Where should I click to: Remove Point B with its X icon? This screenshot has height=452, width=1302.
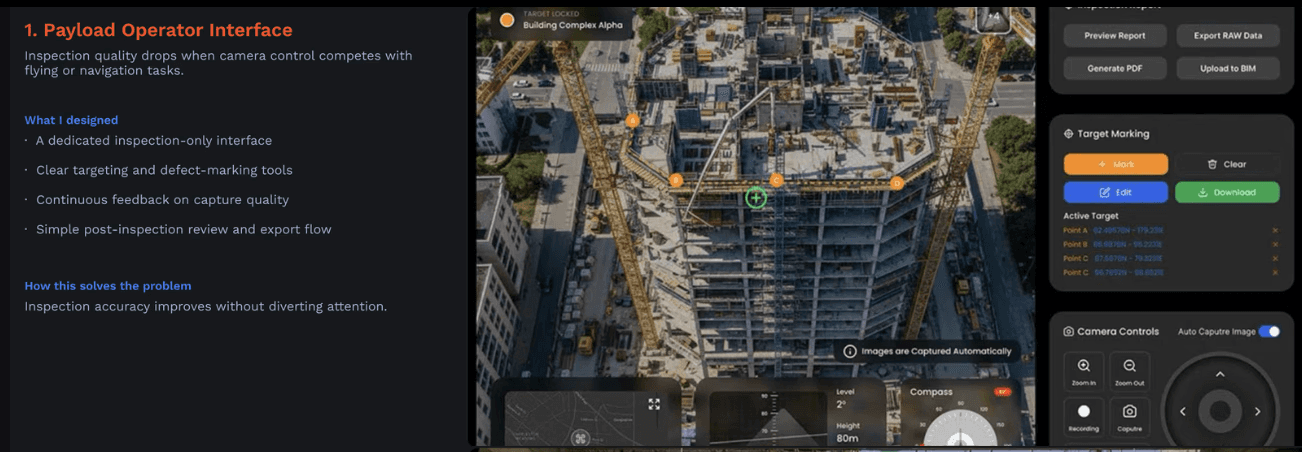click(x=1275, y=244)
